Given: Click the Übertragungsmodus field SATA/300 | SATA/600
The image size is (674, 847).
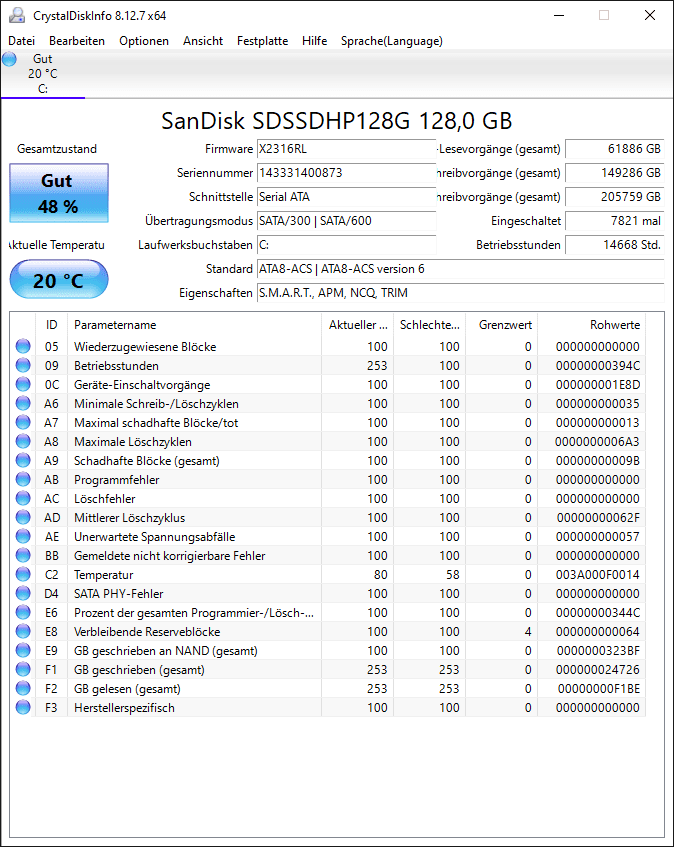Looking at the screenshot, I should pyautogui.click(x=346, y=221).
